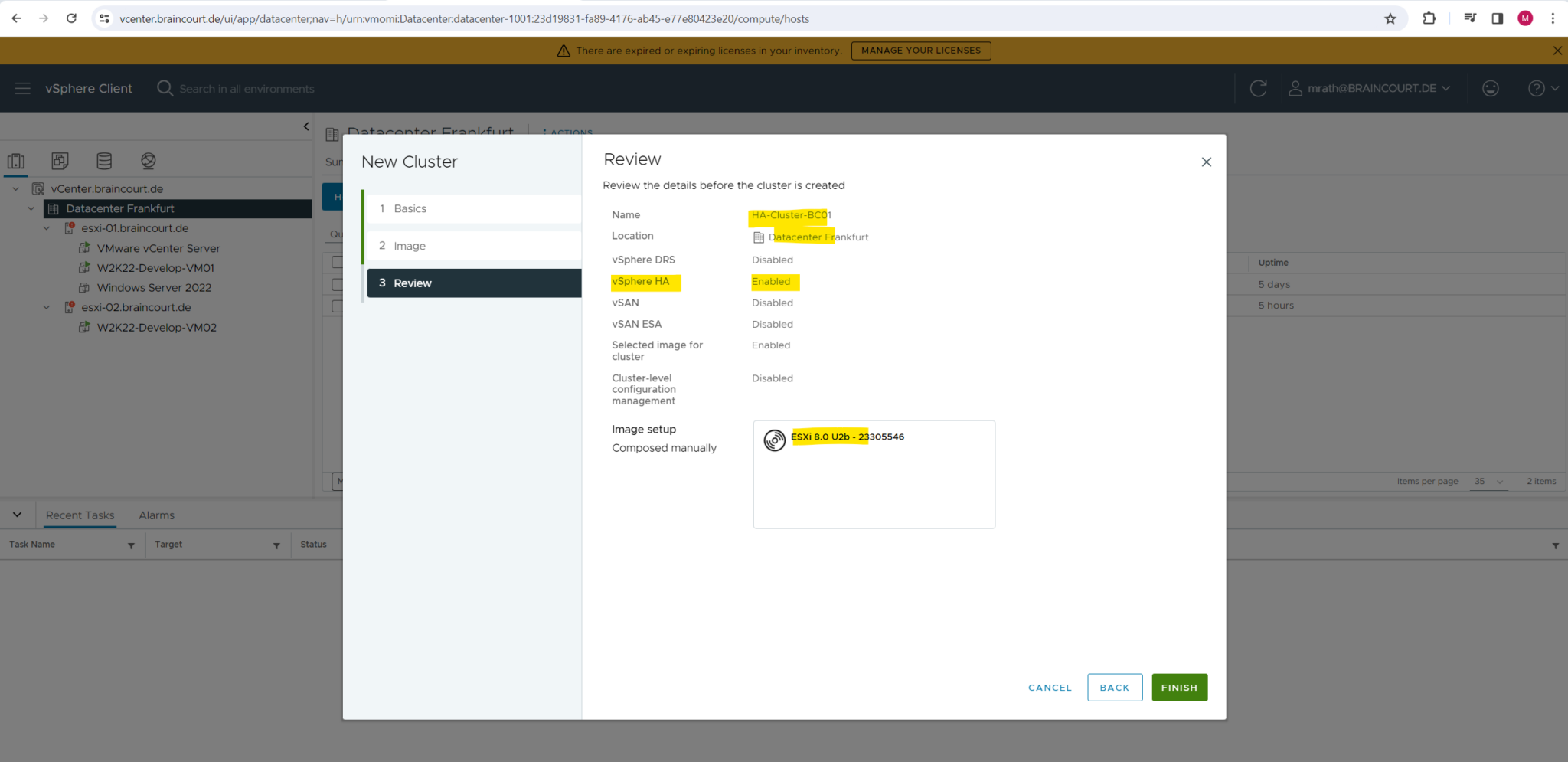Open the filter icon on Task Name column

click(x=130, y=545)
